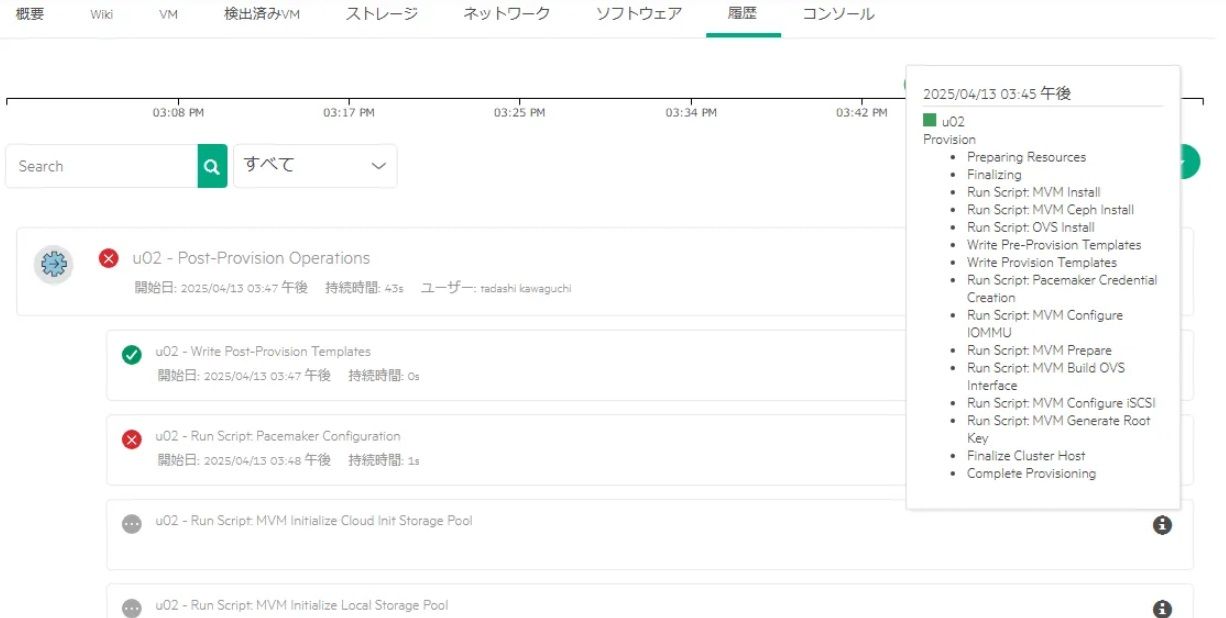Click Run Script: MVM Prepare in tooltip
1226x618 pixels.
coord(1039,351)
